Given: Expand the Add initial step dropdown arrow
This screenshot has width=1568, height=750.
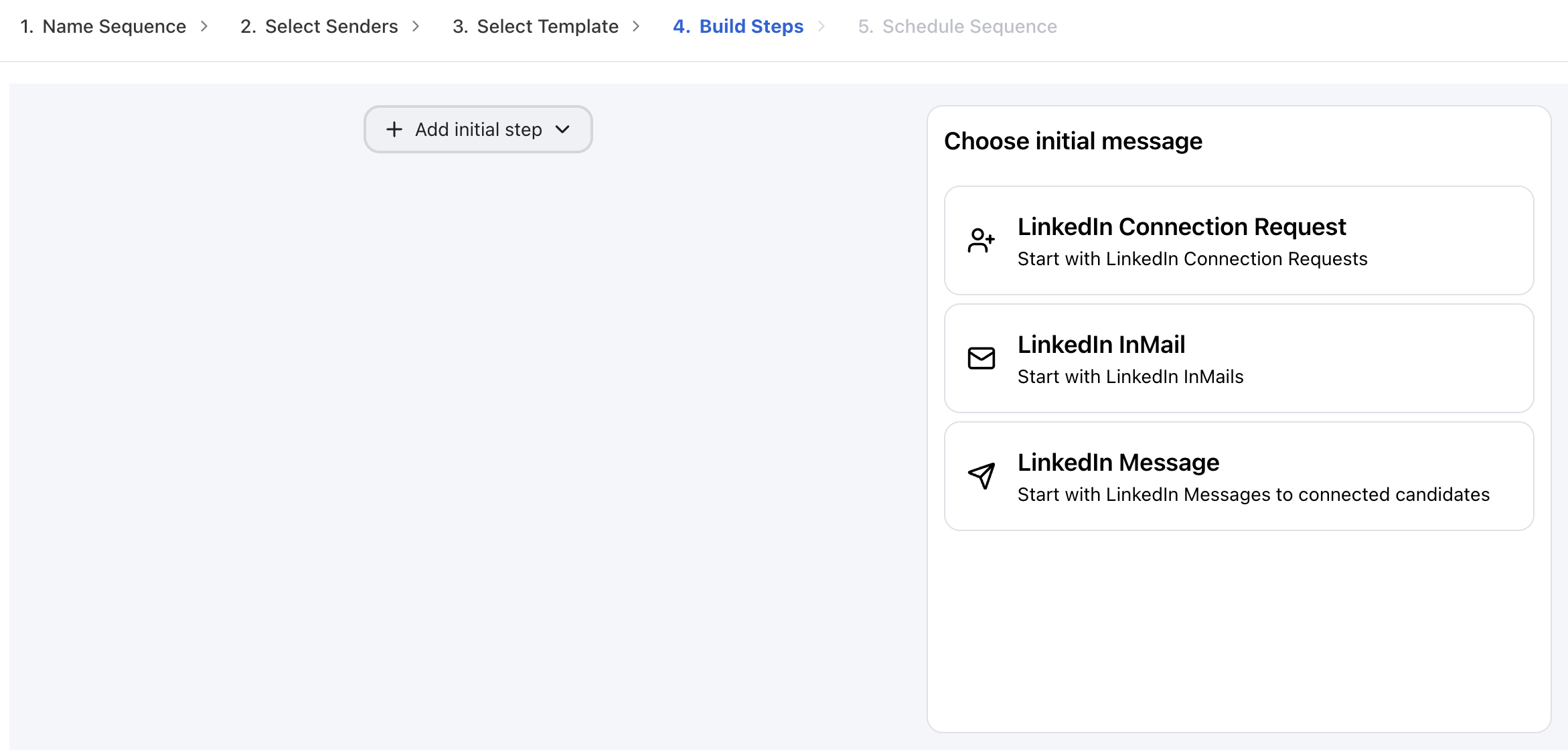Looking at the screenshot, I should [x=563, y=129].
